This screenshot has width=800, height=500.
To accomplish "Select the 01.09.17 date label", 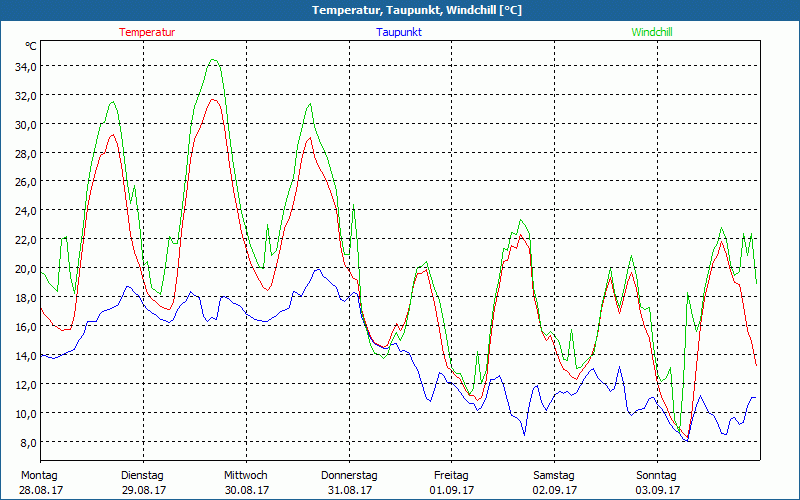I will [452, 490].
